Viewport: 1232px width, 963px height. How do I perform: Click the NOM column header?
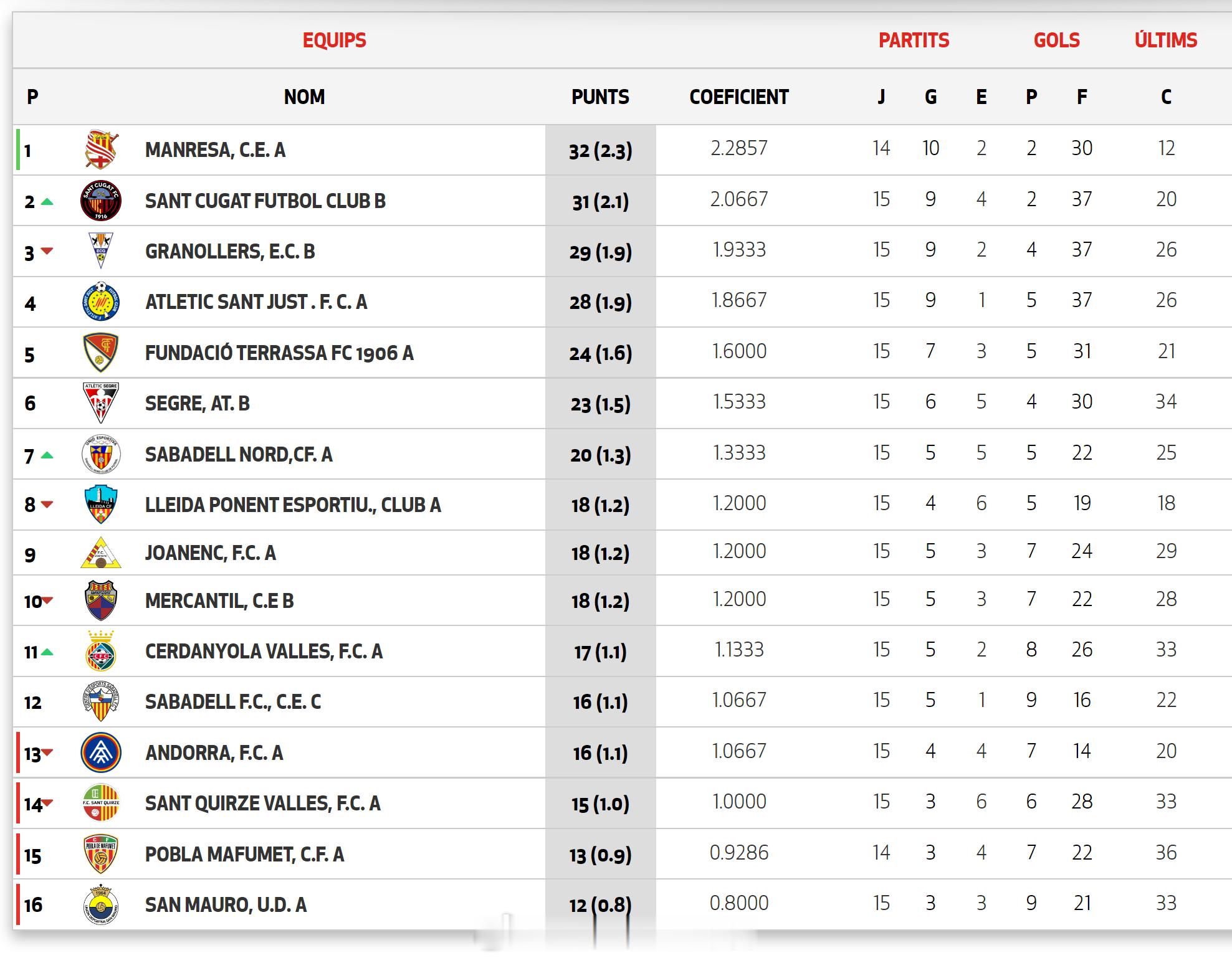pyautogui.click(x=304, y=97)
